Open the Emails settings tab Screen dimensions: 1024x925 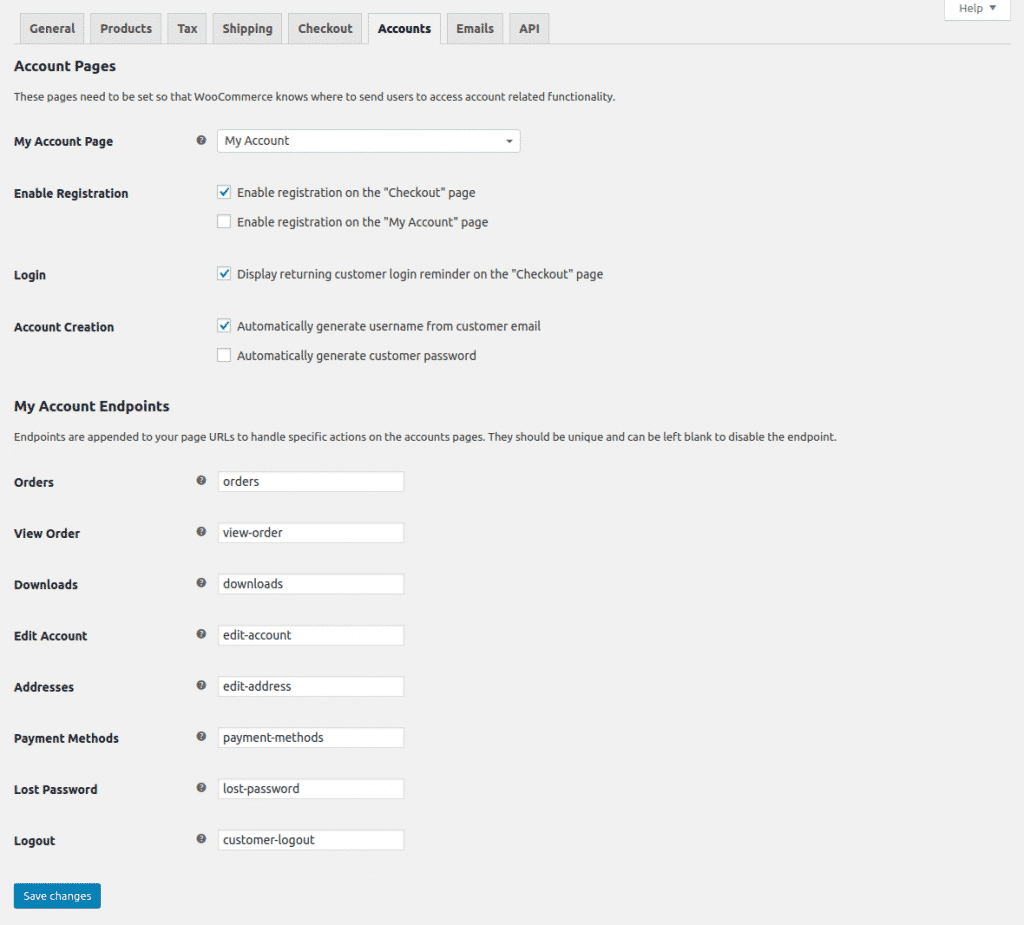475,29
